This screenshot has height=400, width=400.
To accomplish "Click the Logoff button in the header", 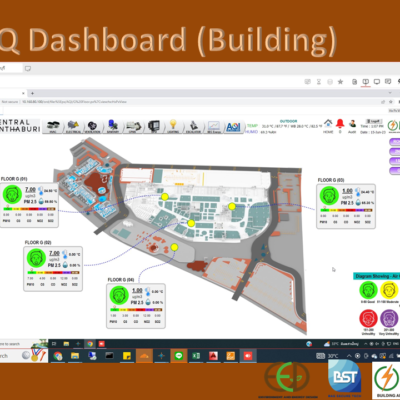I will [x=373, y=121].
